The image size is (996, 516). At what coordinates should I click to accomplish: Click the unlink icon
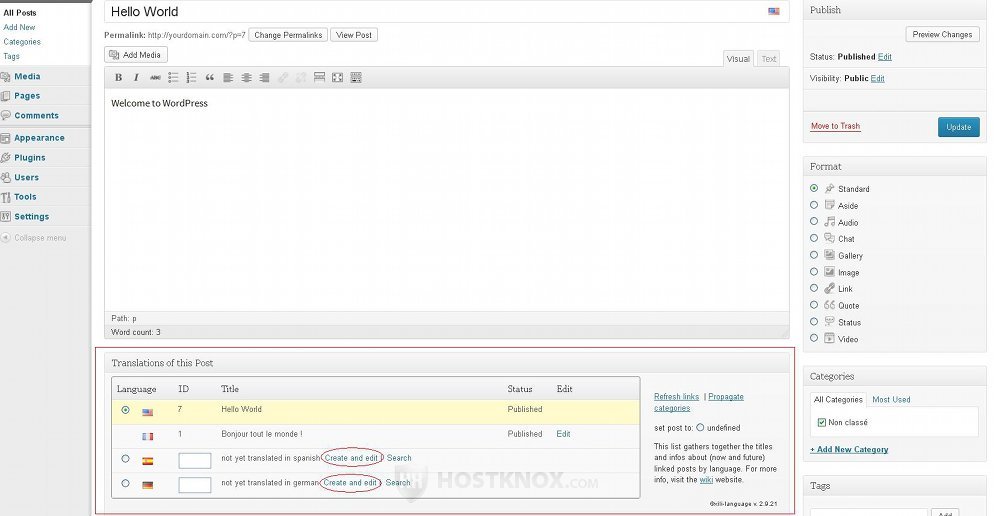tap(301, 78)
